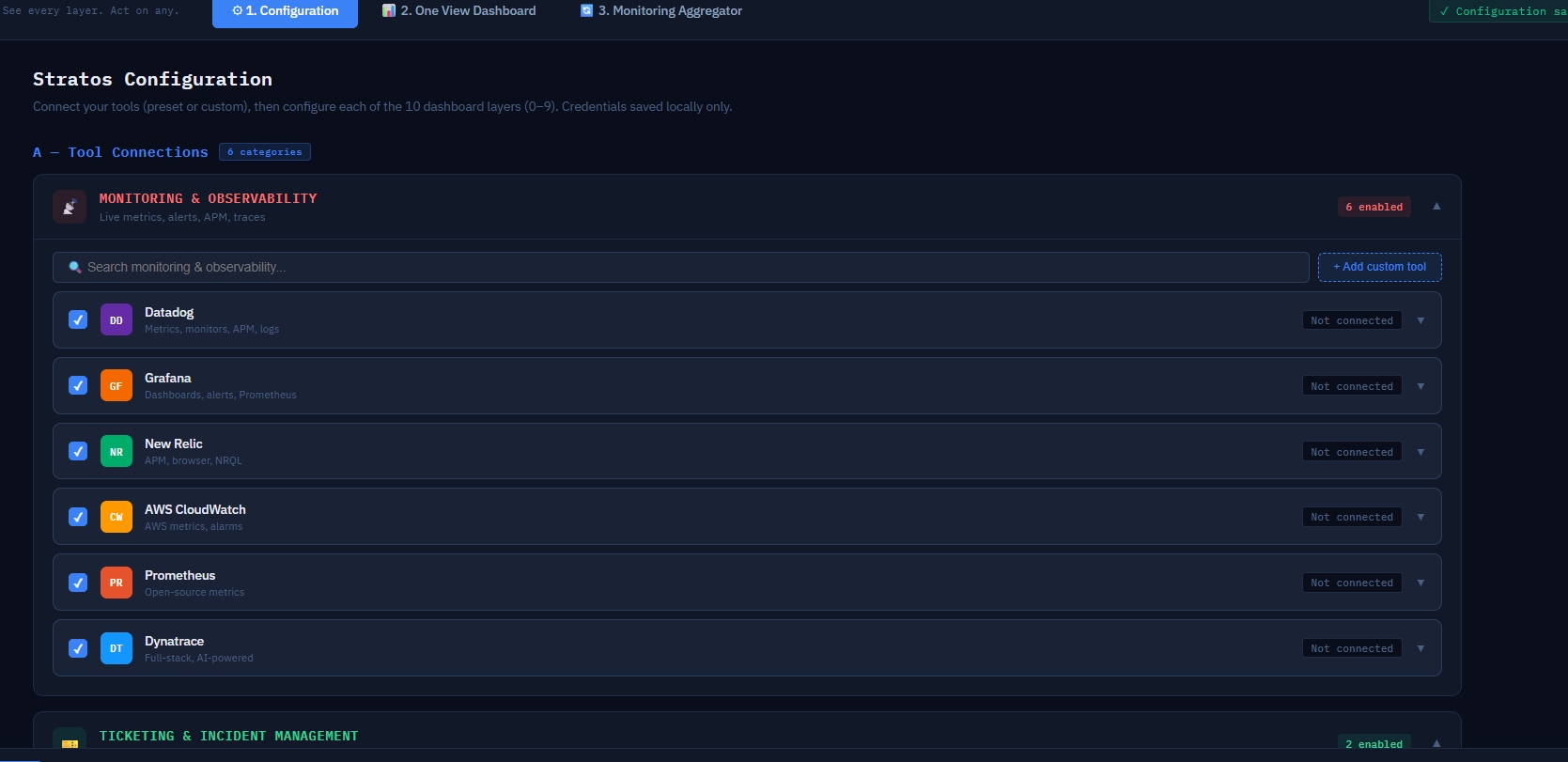Click 'See every layer. Act on any.' tagline
The width and height of the screenshot is (1568, 762).
[x=91, y=10]
